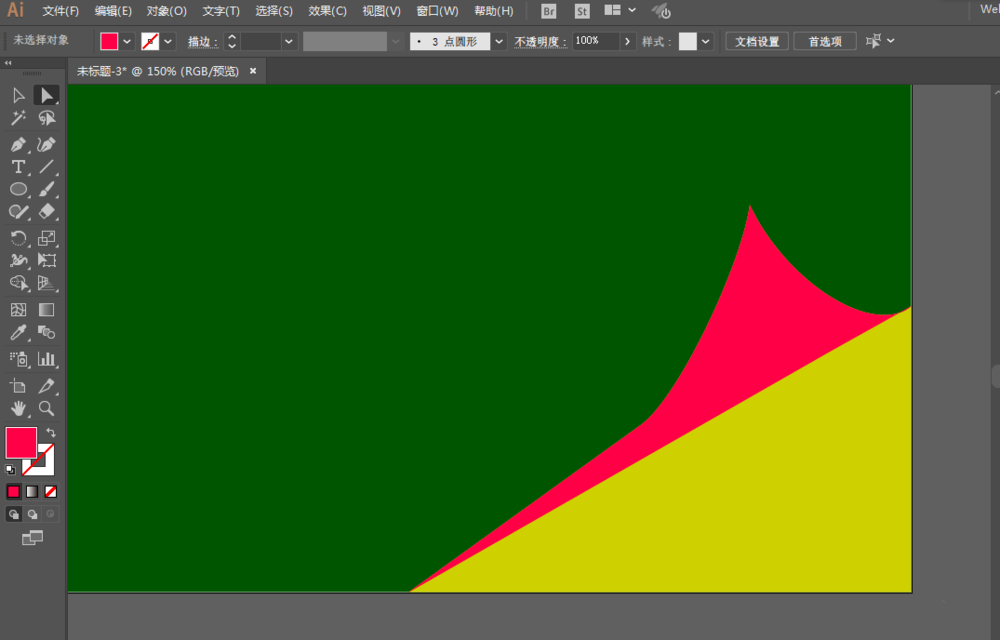Screen dimensions: 1000x640
Task: Select the Pen tool
Action: tap(18, 145)
